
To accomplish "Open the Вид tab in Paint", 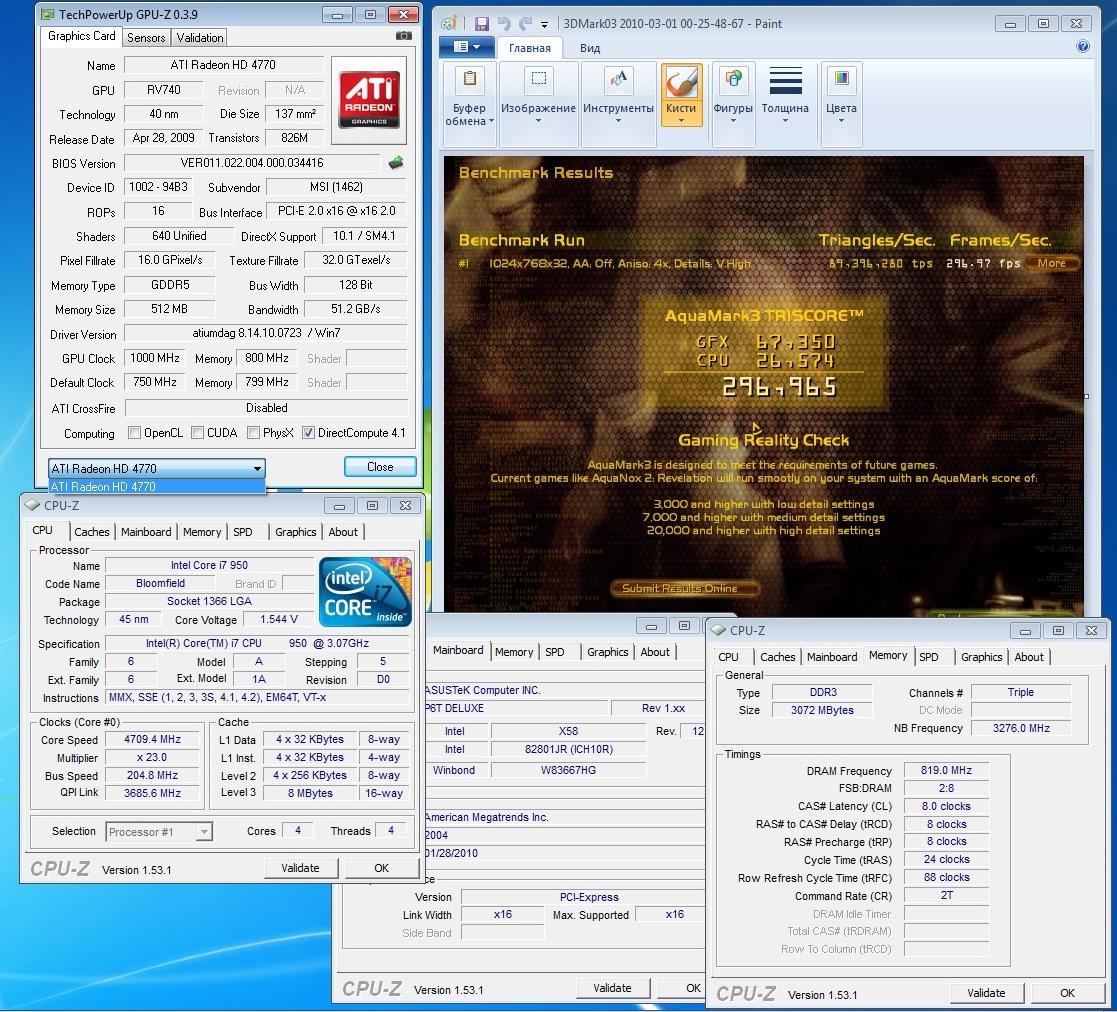I will (590, 48).
